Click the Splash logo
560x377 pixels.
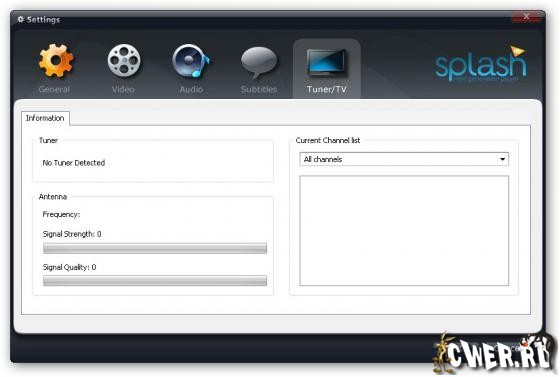[481, 64]
